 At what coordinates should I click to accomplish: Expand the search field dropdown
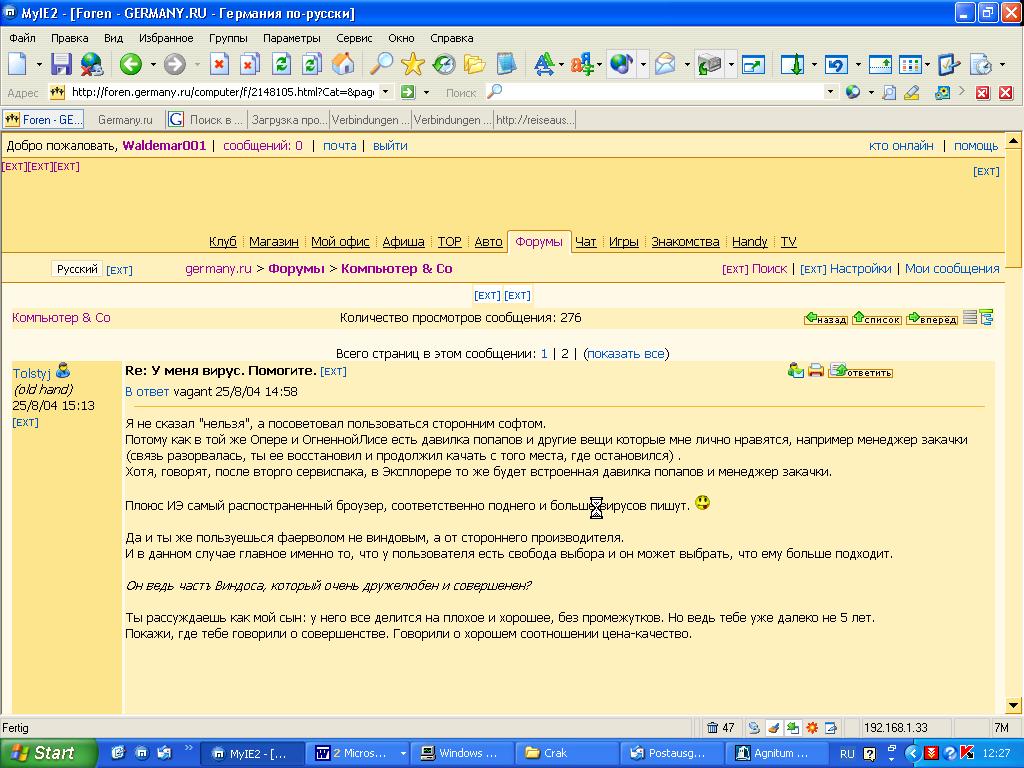(x=830, y=92)
